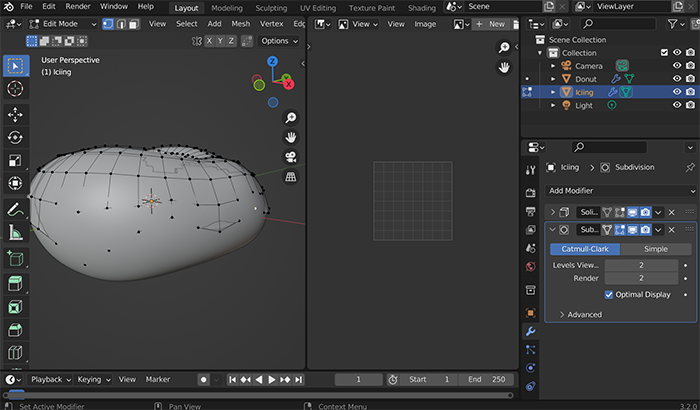Select the Rotate tool

pos(16,137)
